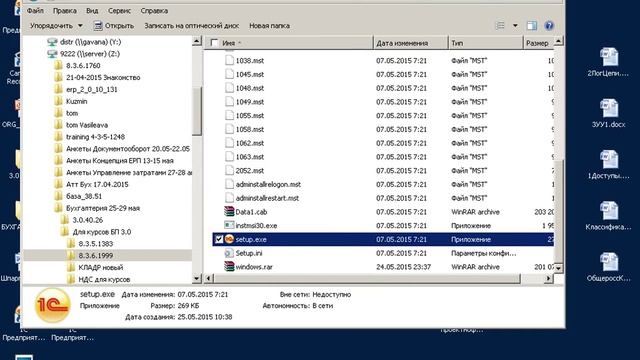640x360 pixels.
Task: Open the training 4-3-5-1248 folder
Action: (x=89, y=137)
